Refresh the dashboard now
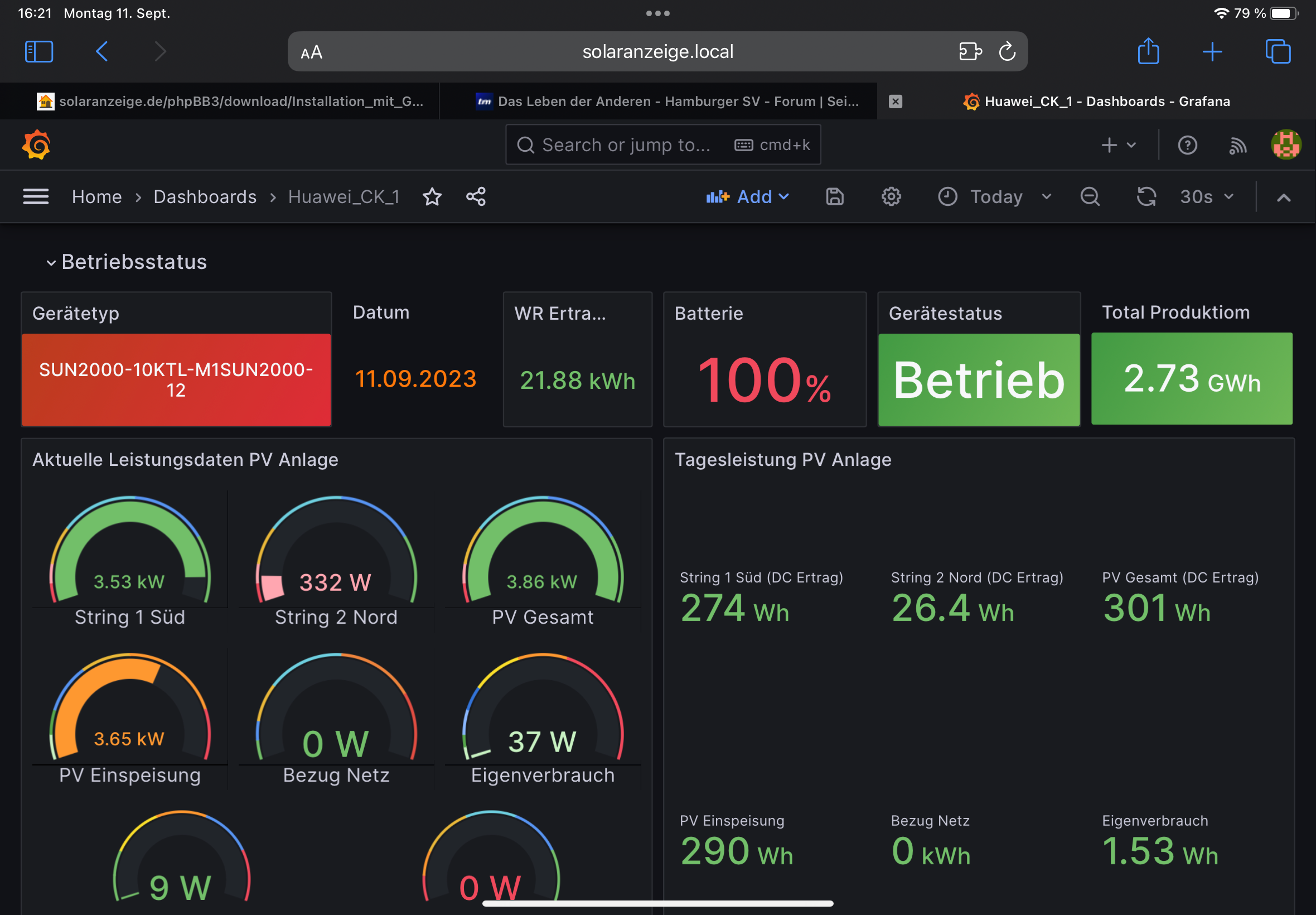This screenshot has height=915, width=1316. tap(1146, 196)
